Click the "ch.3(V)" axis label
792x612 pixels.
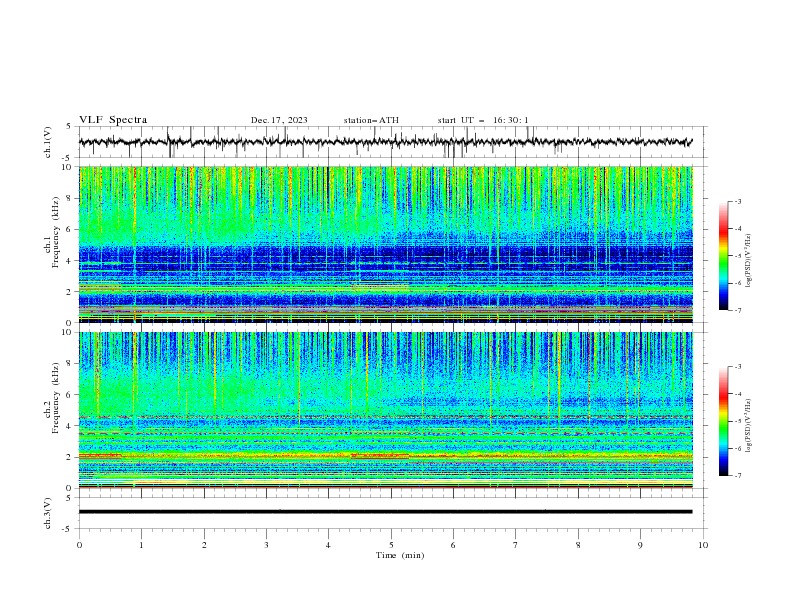(x=48, y=513)
